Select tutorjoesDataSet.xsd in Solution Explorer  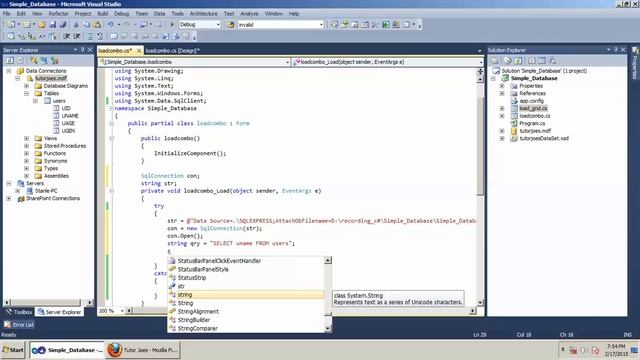coord(544,138)
